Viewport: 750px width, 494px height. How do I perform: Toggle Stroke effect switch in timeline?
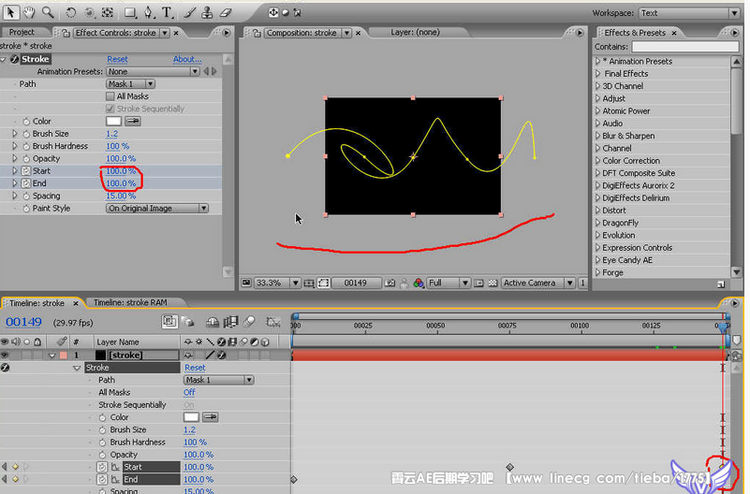click(5, 367)
